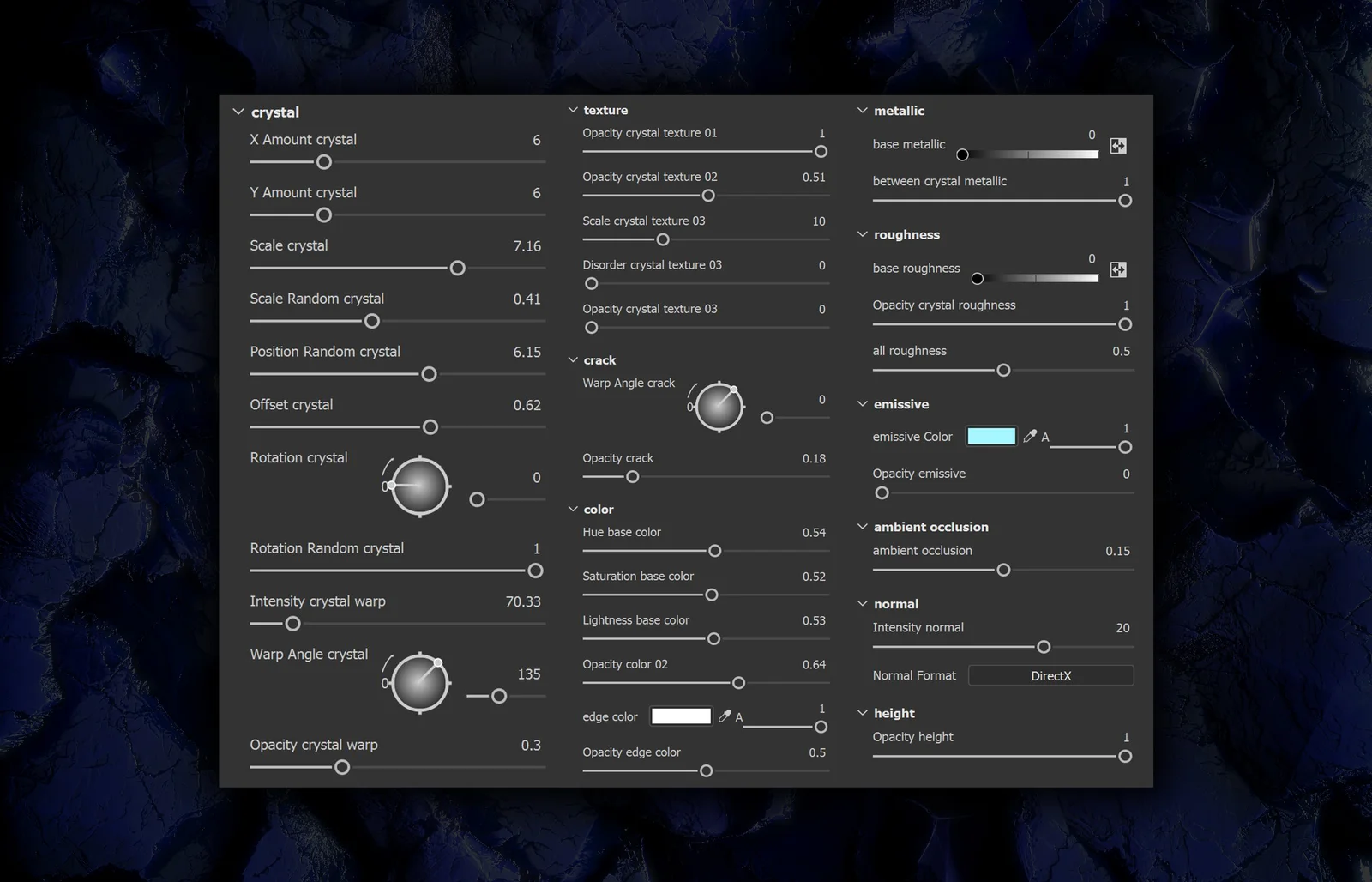Viewport: 1372px width, 882px height.
Task: Collapse the roughness section
Action: pyautogui.click(x=863, y=234)
